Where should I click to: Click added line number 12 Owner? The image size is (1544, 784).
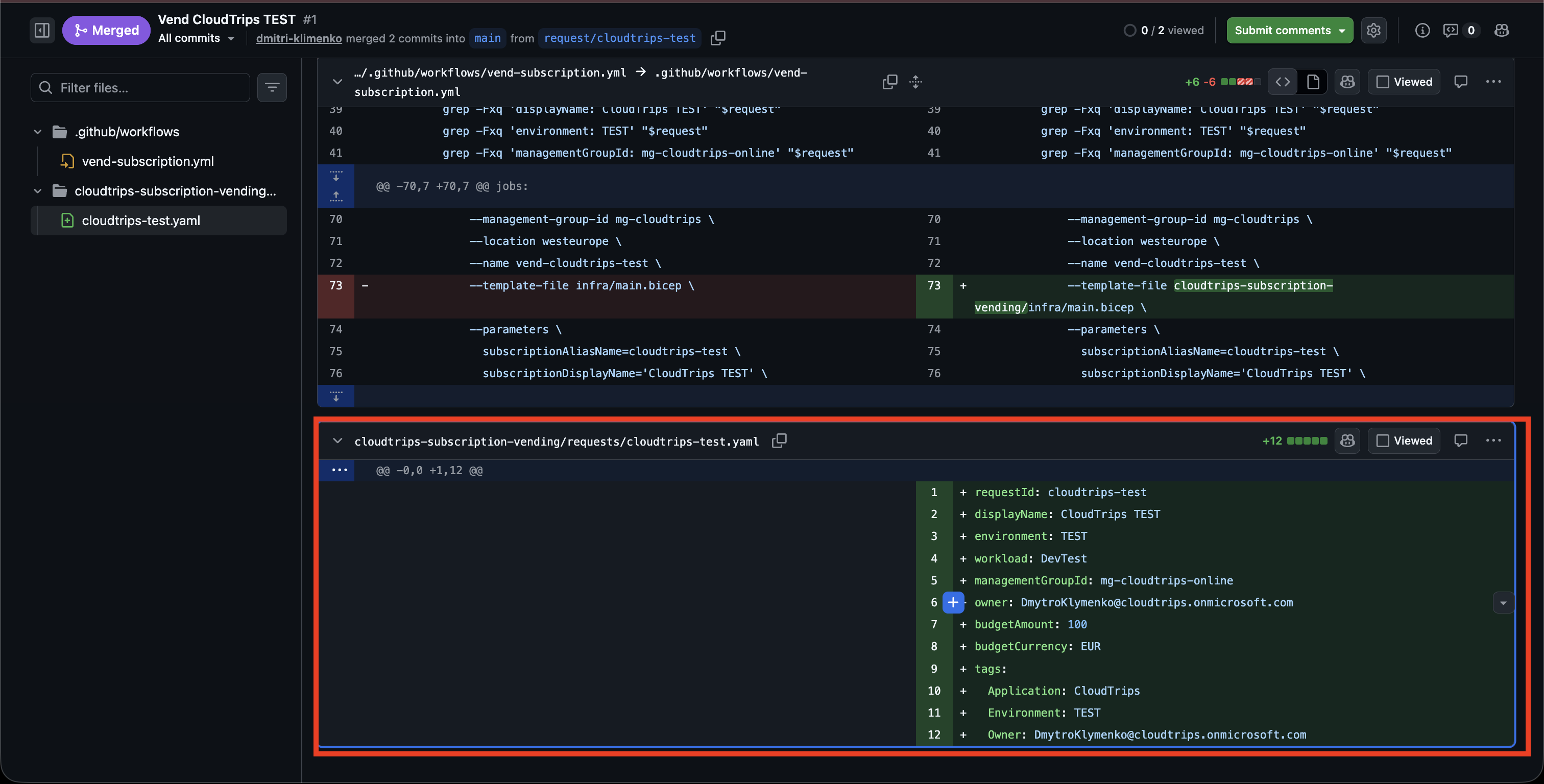point(934,735)
